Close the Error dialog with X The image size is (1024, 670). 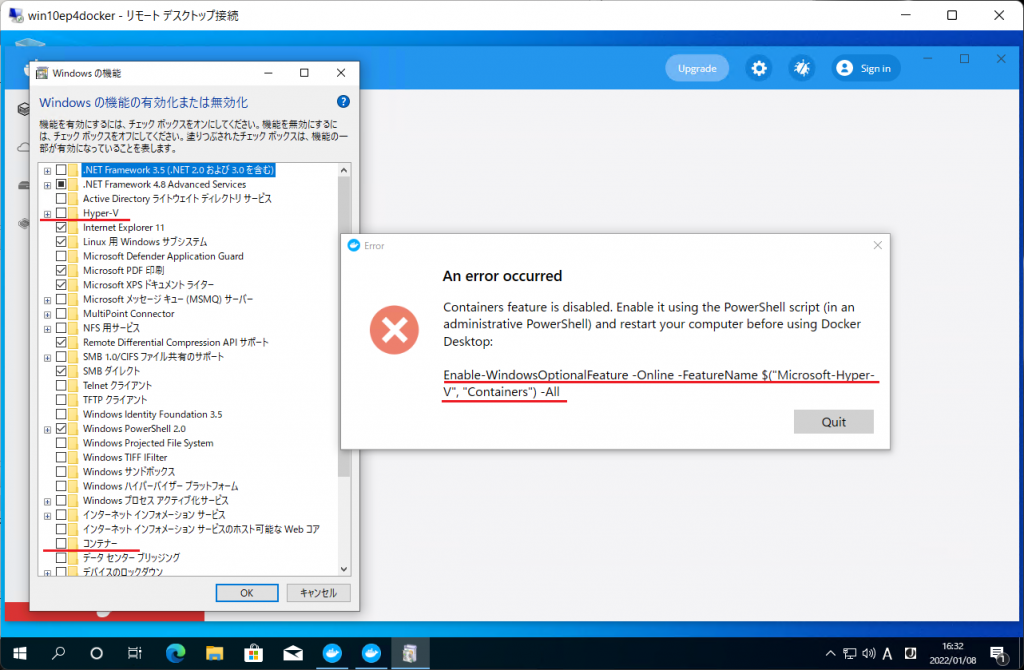[x=877, y=246]
